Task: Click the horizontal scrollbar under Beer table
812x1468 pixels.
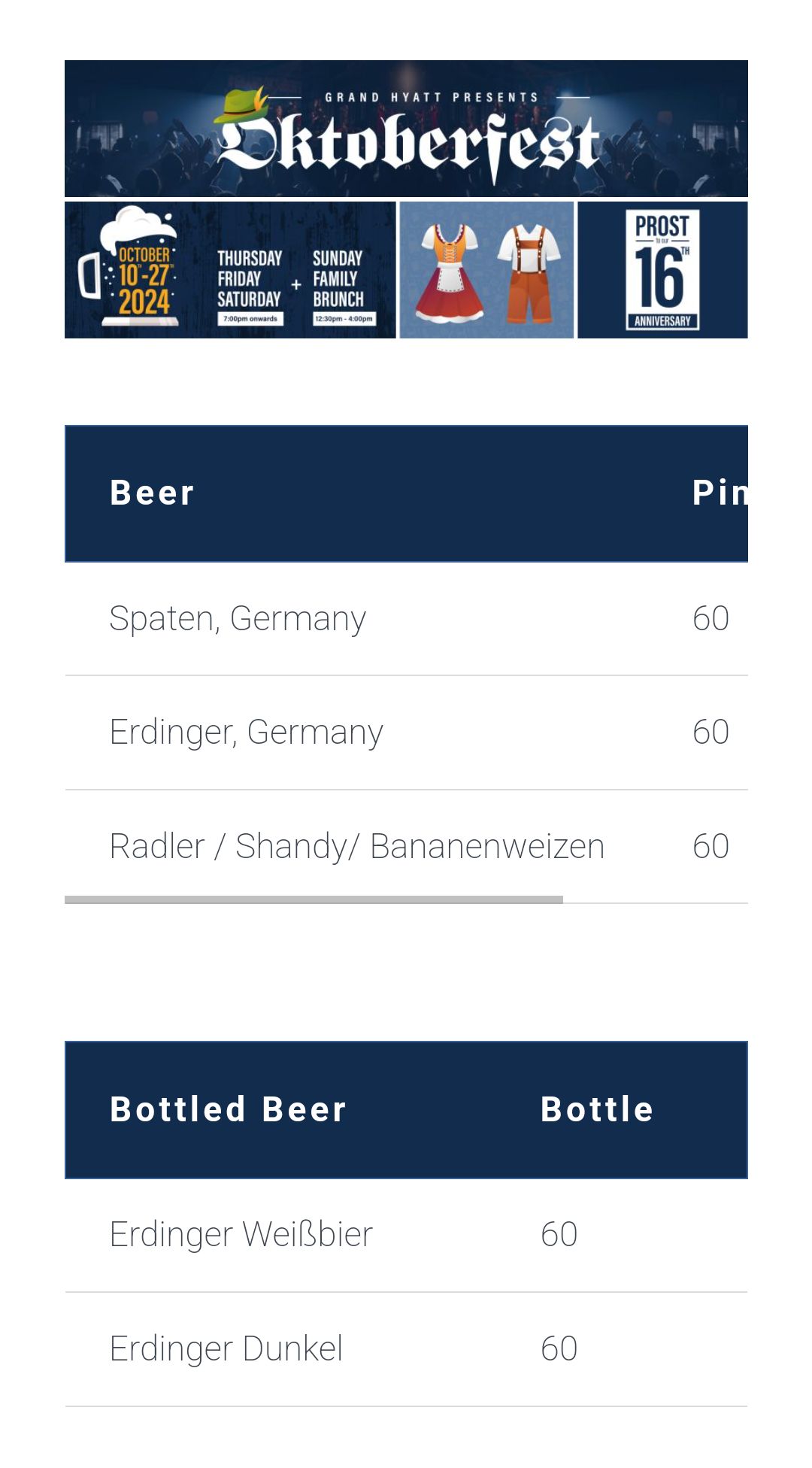Action: 314,899
